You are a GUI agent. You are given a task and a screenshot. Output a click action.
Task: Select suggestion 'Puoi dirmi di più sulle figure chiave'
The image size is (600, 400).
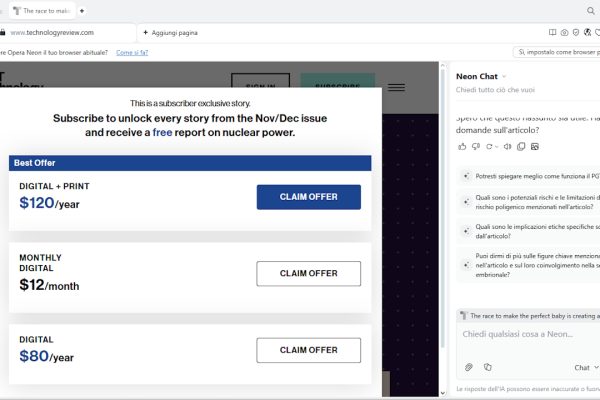530,265
